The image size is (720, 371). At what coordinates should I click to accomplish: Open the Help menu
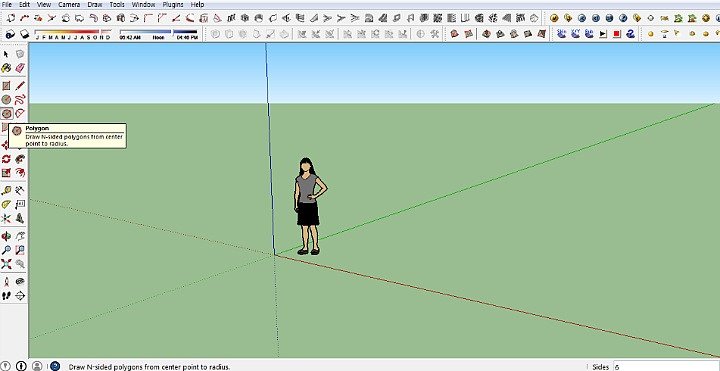point(197,5)
